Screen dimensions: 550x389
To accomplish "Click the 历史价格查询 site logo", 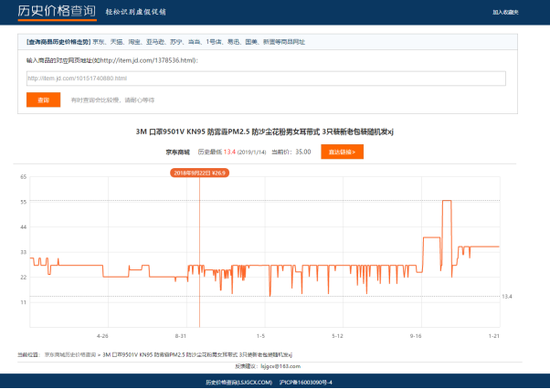I will [57, 11].
